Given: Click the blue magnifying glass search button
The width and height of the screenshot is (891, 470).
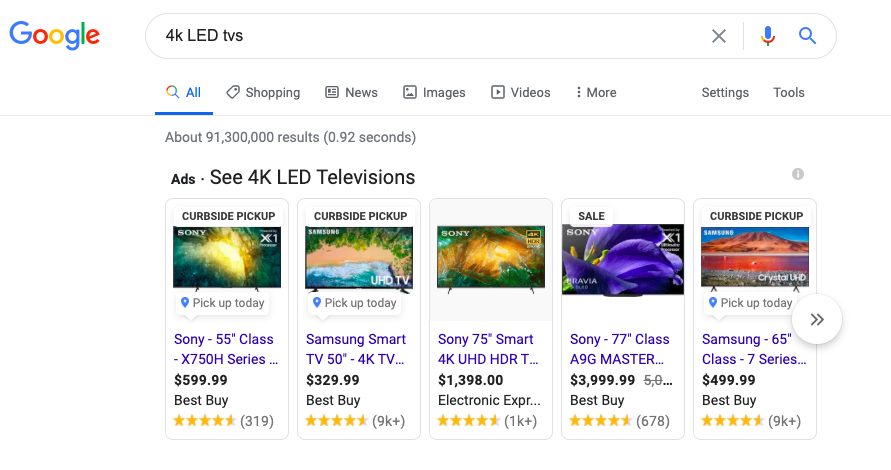Looking at the screenshot, I should click(x=808, y=36).
